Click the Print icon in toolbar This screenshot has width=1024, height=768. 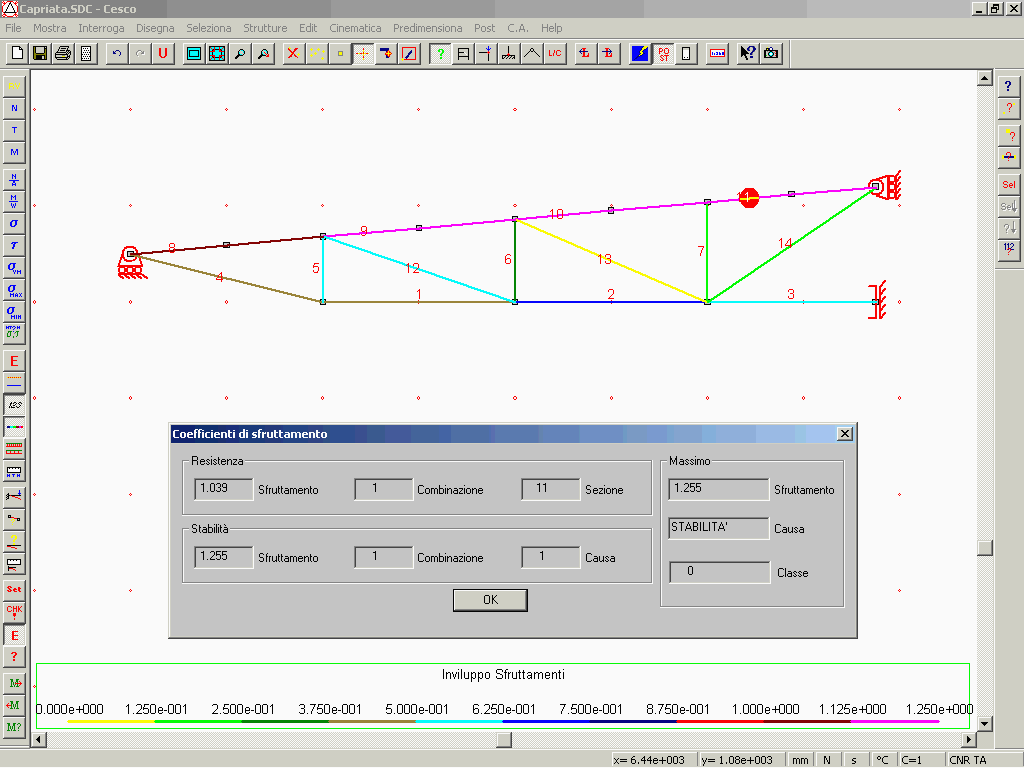(x=63, y=53)
